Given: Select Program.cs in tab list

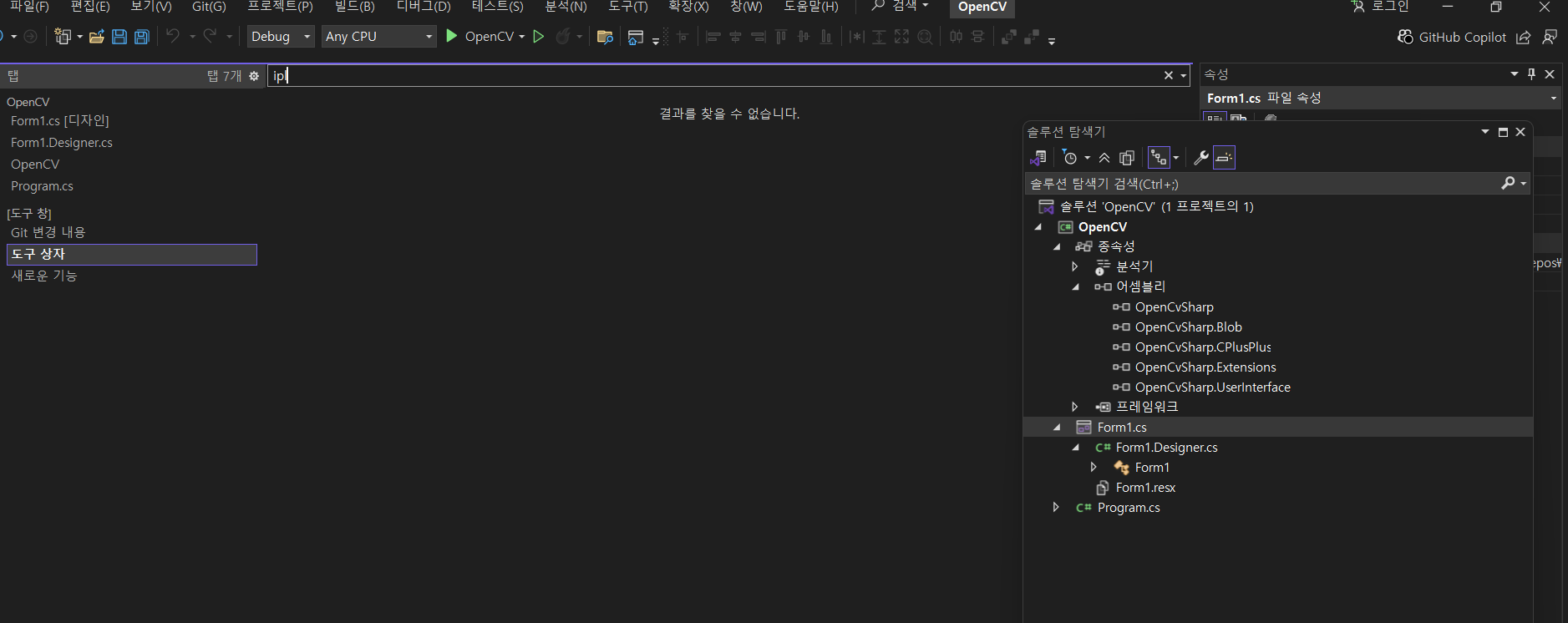Looking at the screenshot, I should pyautogui.click(x=42, y=186).
